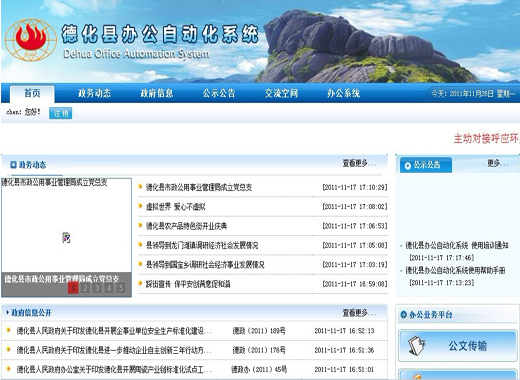Viewport: 520px width, 380px height.
Task: Select slideshow page number 4
Action: coord(109,288)
